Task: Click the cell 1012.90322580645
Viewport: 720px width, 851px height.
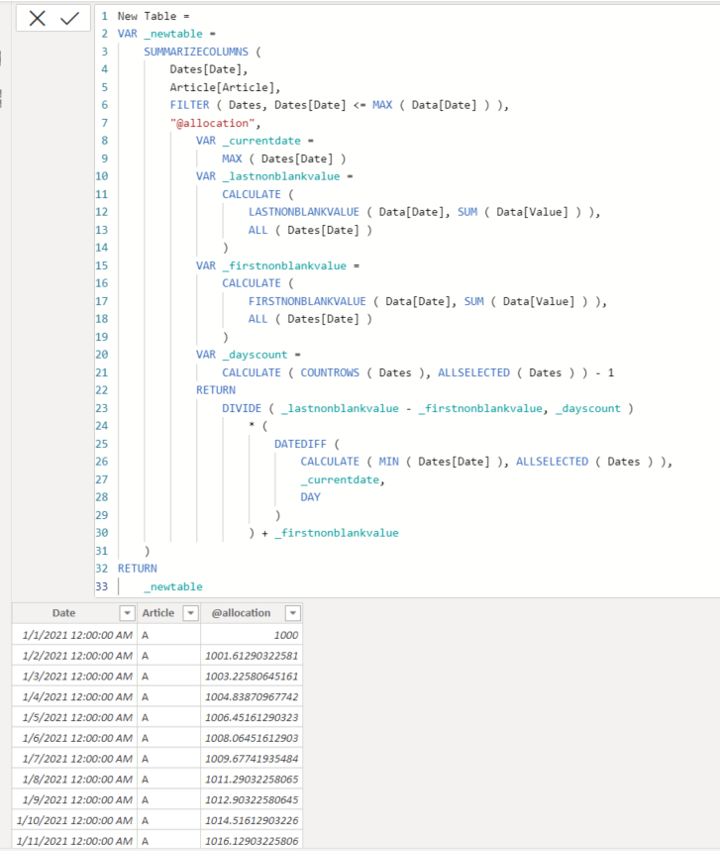Action: 251,800
